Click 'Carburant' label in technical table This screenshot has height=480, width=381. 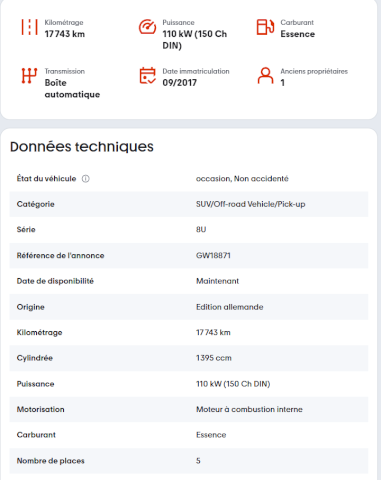pyautogui.click(x=36, y=435)
